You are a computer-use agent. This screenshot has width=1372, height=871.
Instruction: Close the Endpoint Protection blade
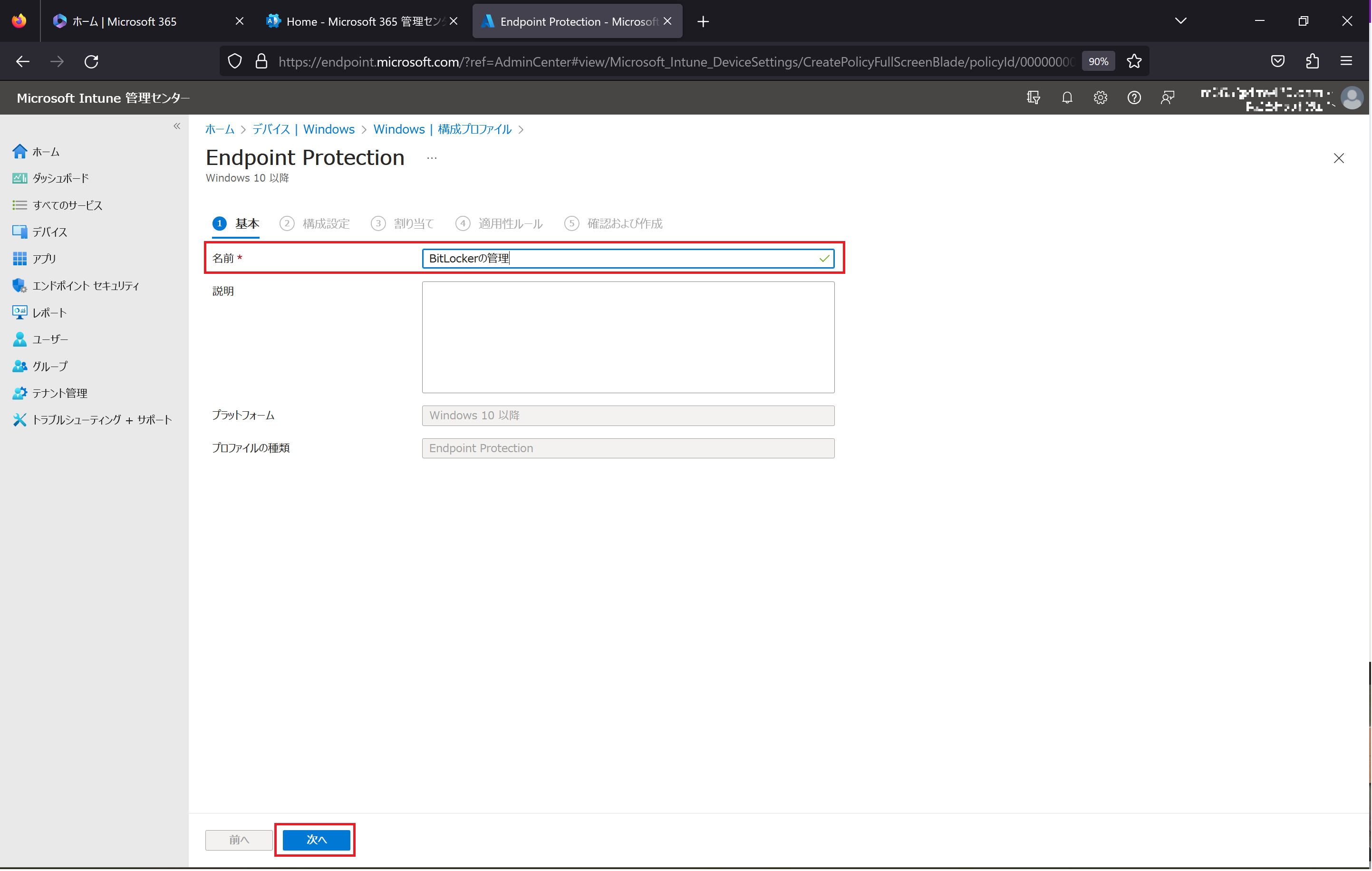point(1339,158)
